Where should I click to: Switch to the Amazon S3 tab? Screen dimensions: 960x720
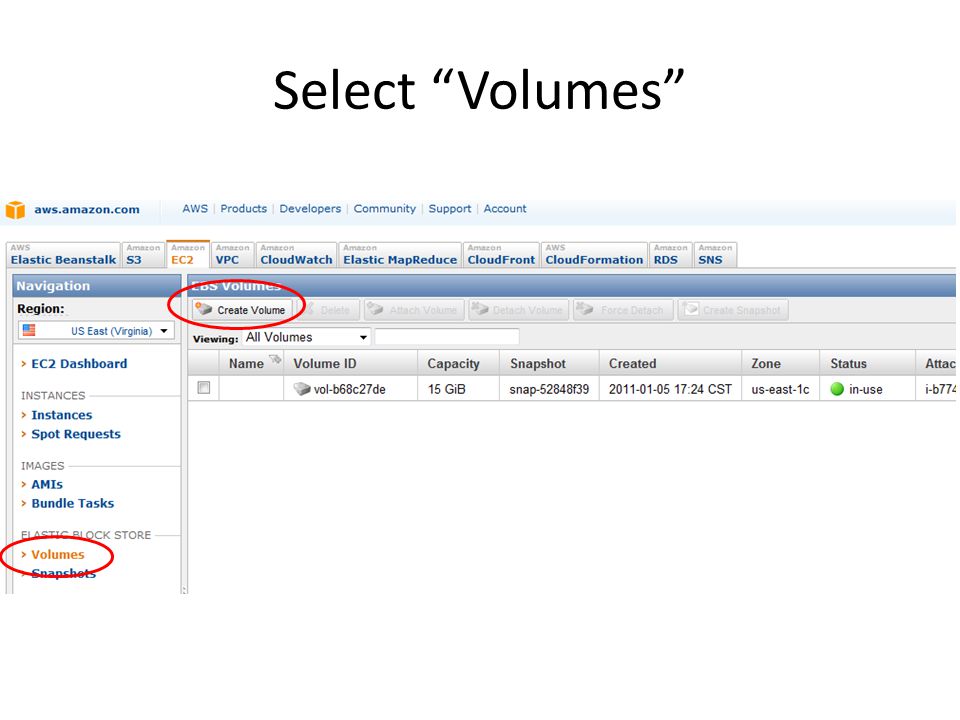click(143, 255)
